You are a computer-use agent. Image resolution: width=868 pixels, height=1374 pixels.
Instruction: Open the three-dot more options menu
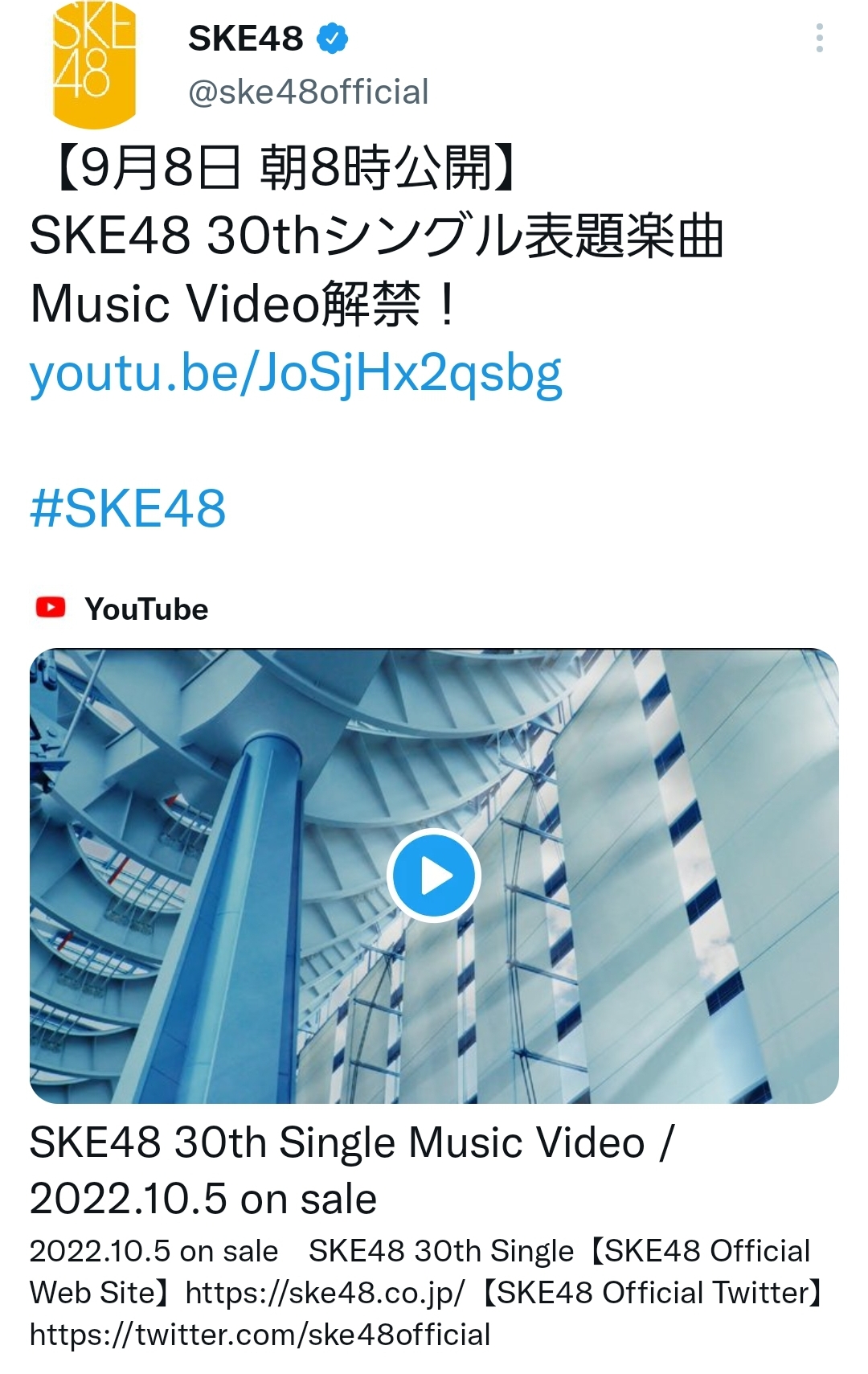point(819,38)
